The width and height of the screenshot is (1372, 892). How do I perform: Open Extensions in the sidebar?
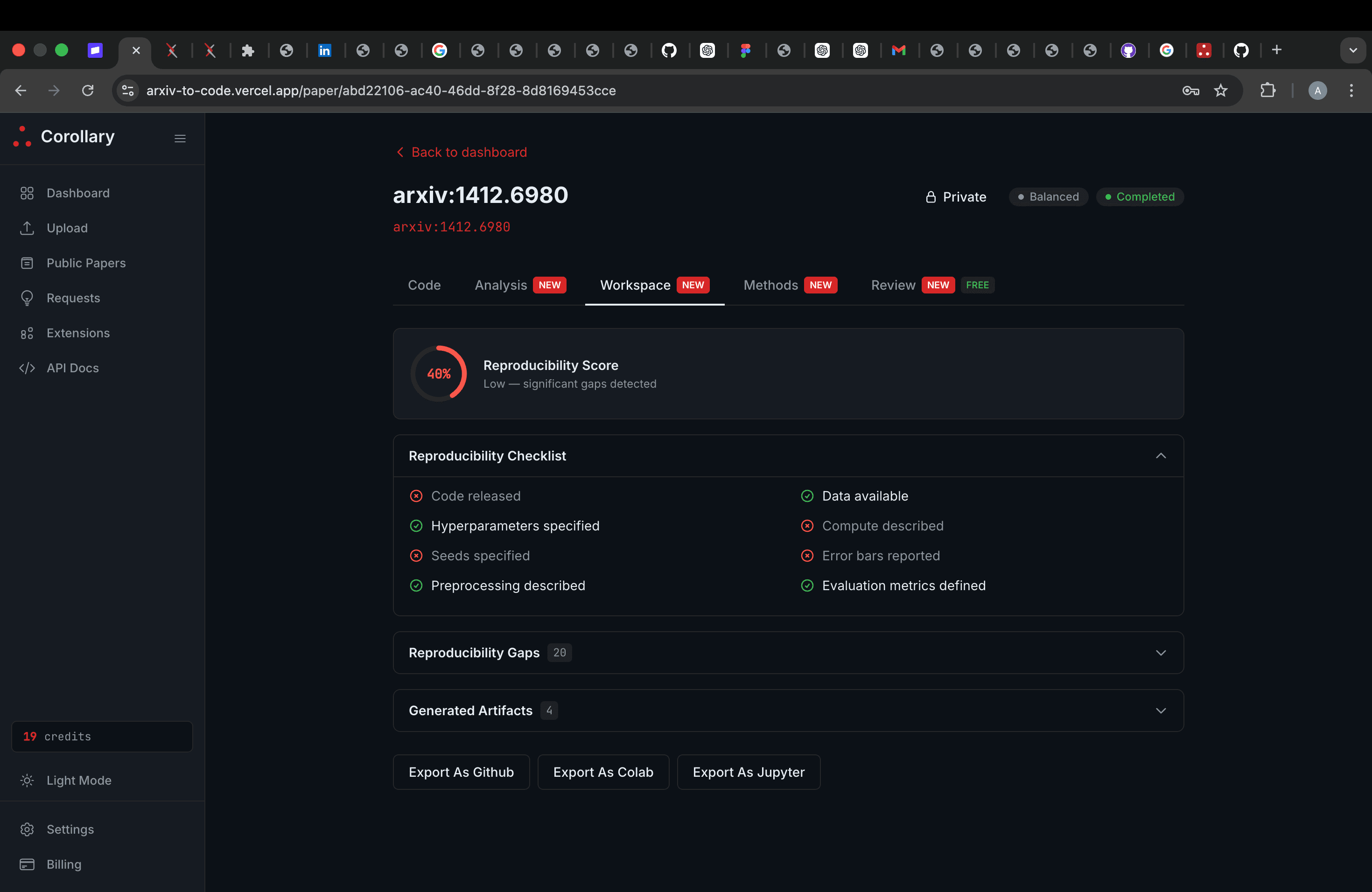pyautogui.click(x=102, y=333)
